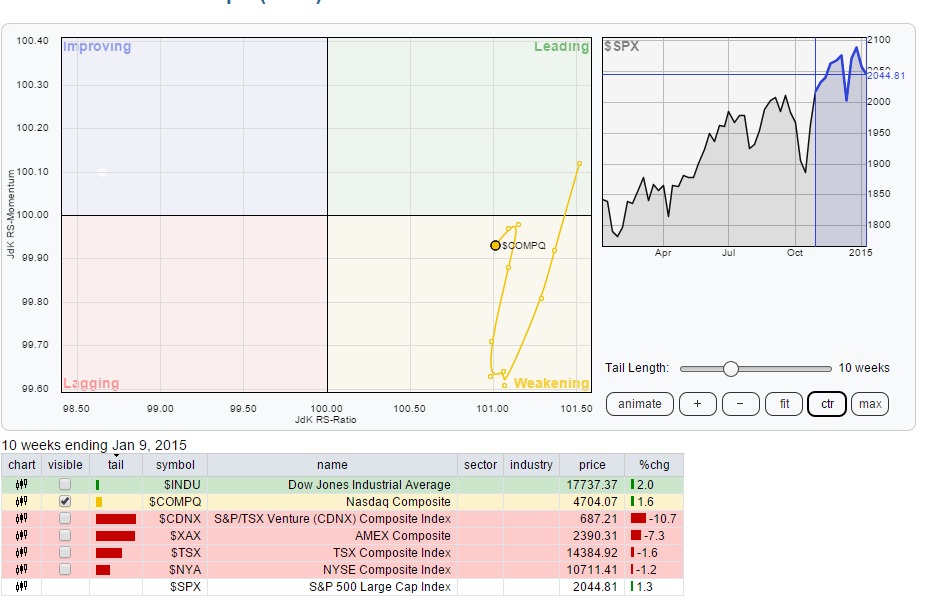Screen dimensions: 940x600
Task: Click the Leading quadrant label
Action: click(x=562, y=46)
